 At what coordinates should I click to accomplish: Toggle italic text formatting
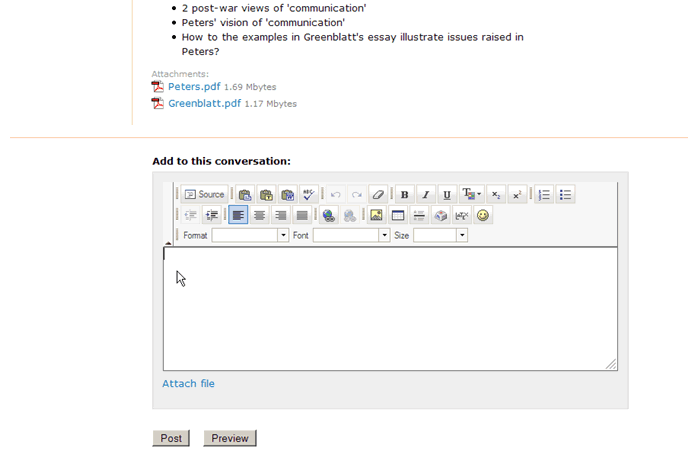pos(425,195)
